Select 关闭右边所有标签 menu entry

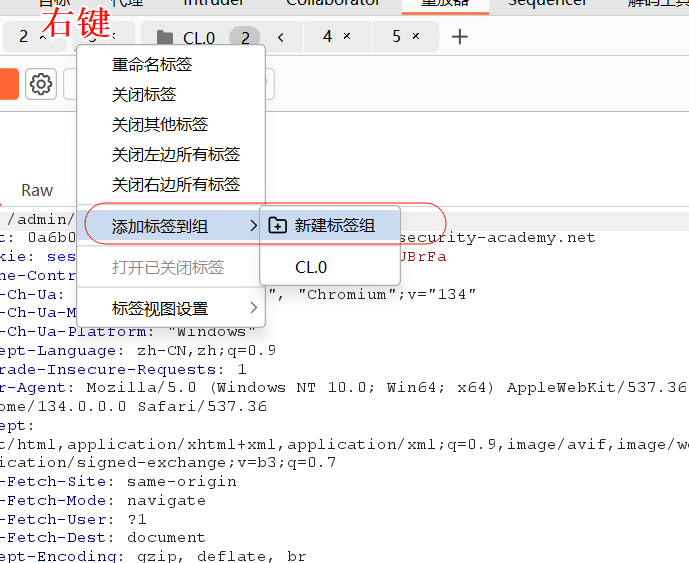pyautogui.click(x=171, y=184)
